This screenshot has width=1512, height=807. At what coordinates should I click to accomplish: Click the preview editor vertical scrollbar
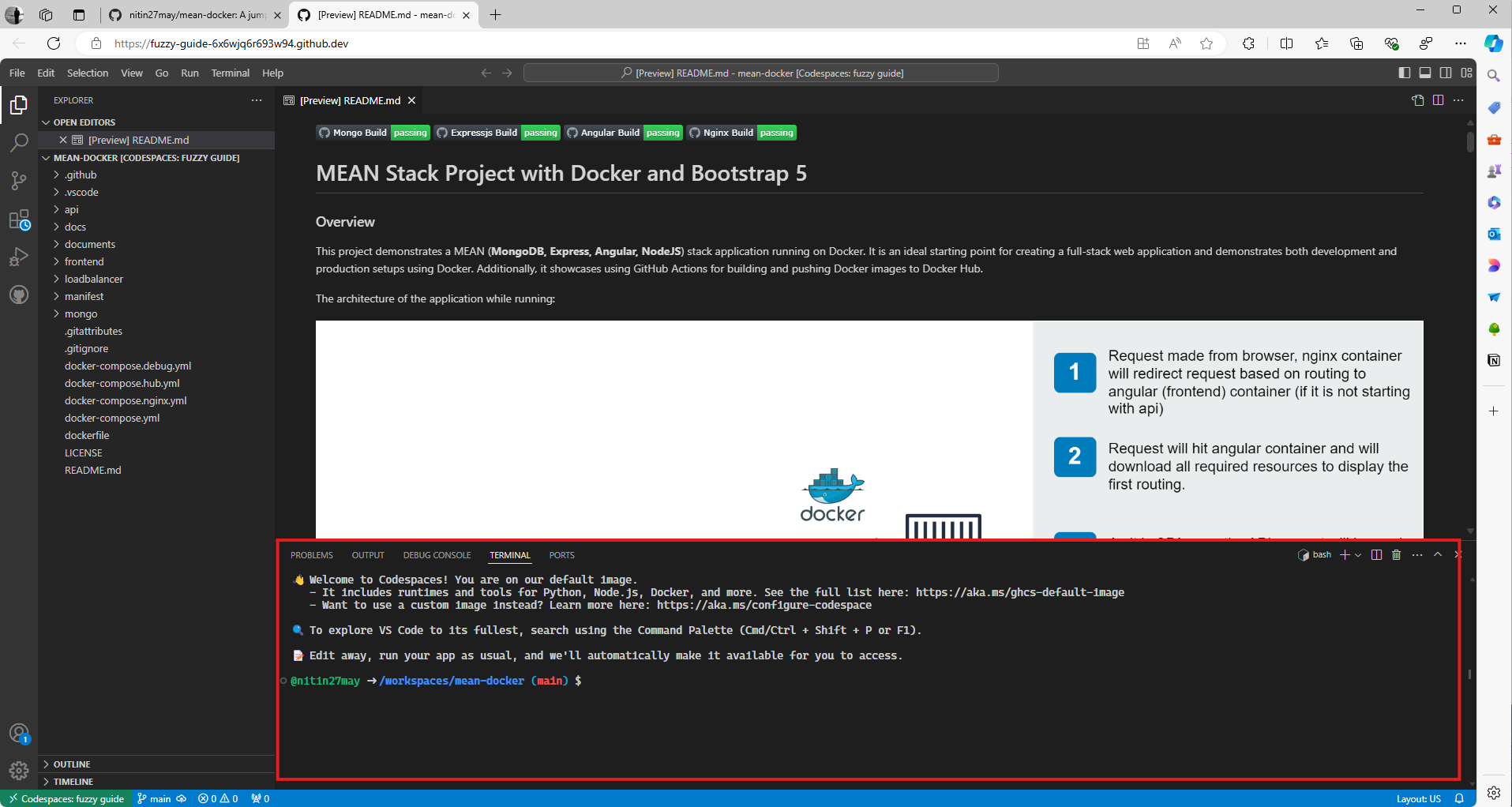pos(1470,142)
